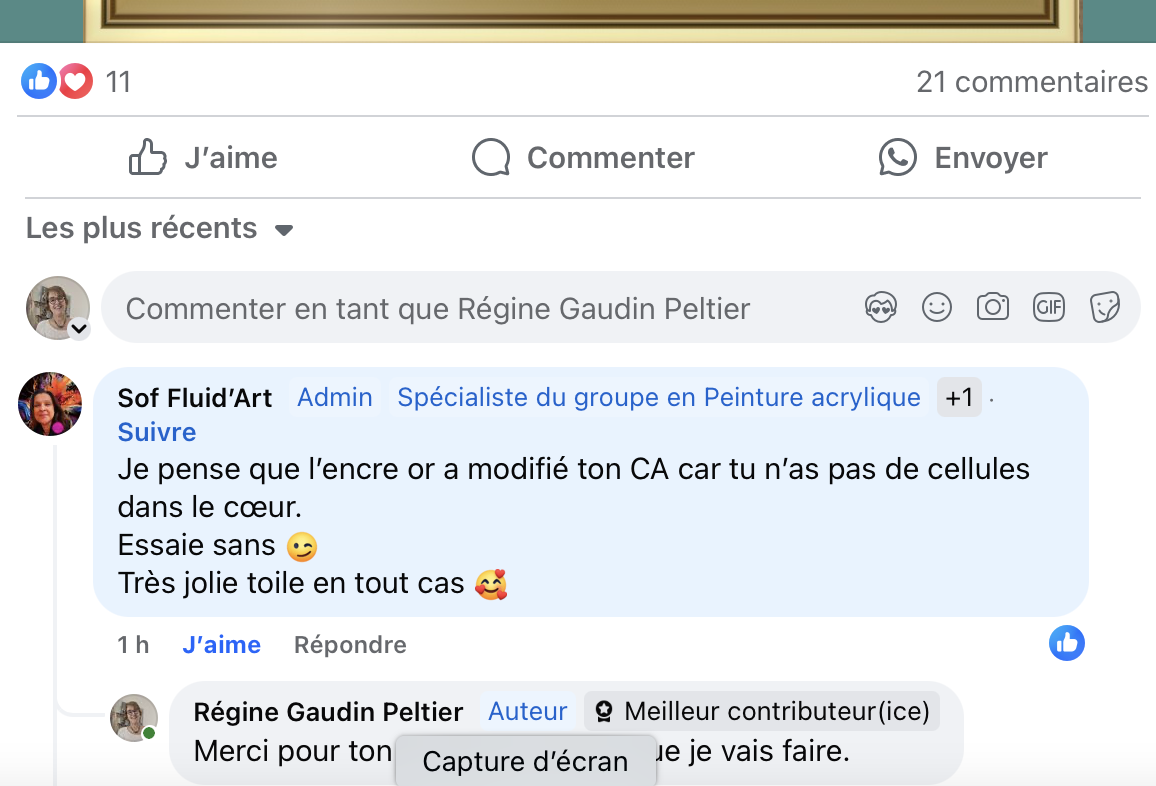Image resolution: width=1156 pixels, height=786 pixels.
Task: Send post via WhatsApp Envoyer button
Action: tap(963, 158)
